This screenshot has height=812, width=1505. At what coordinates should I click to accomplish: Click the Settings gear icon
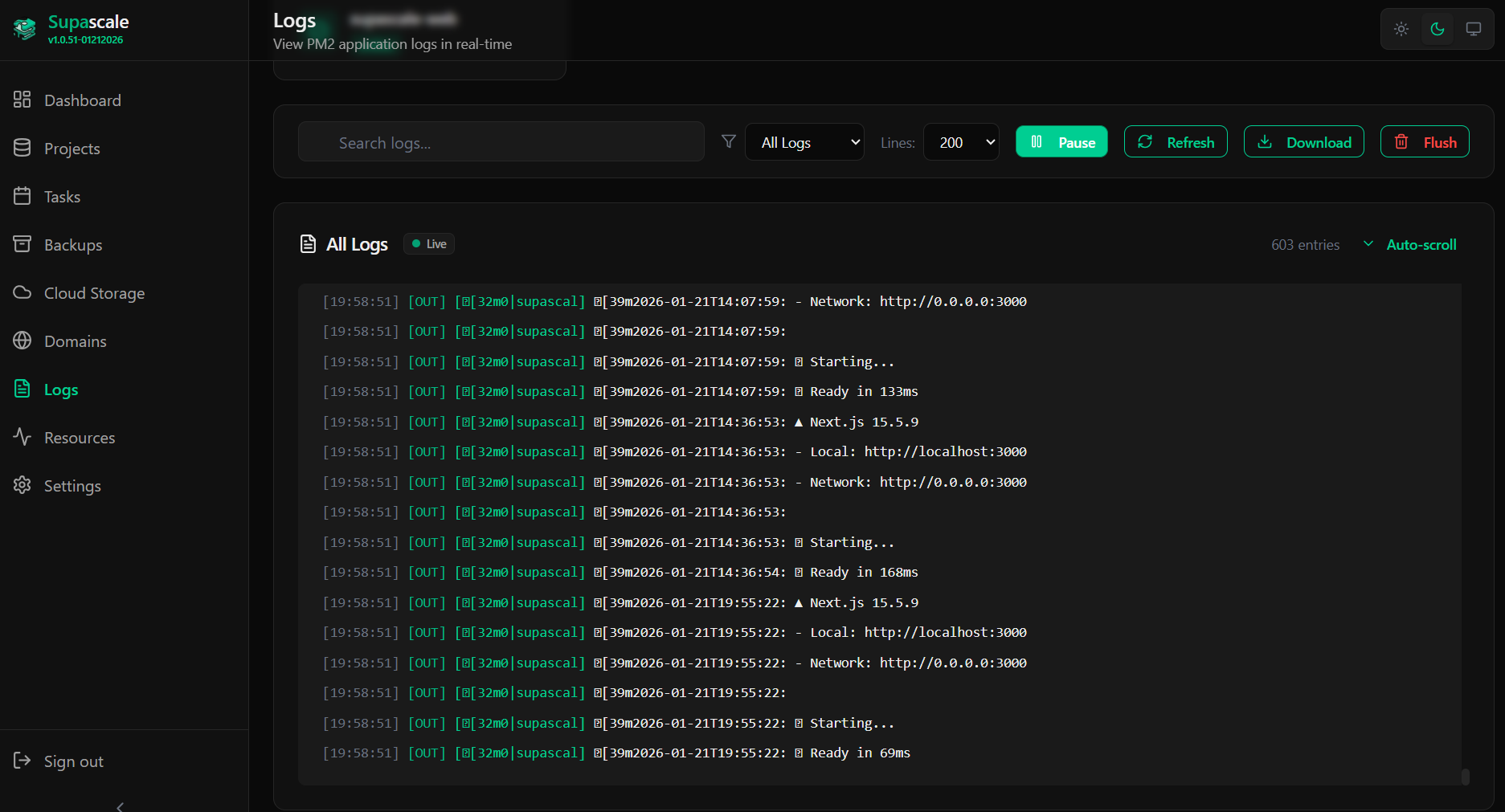(x=22, y=485)
